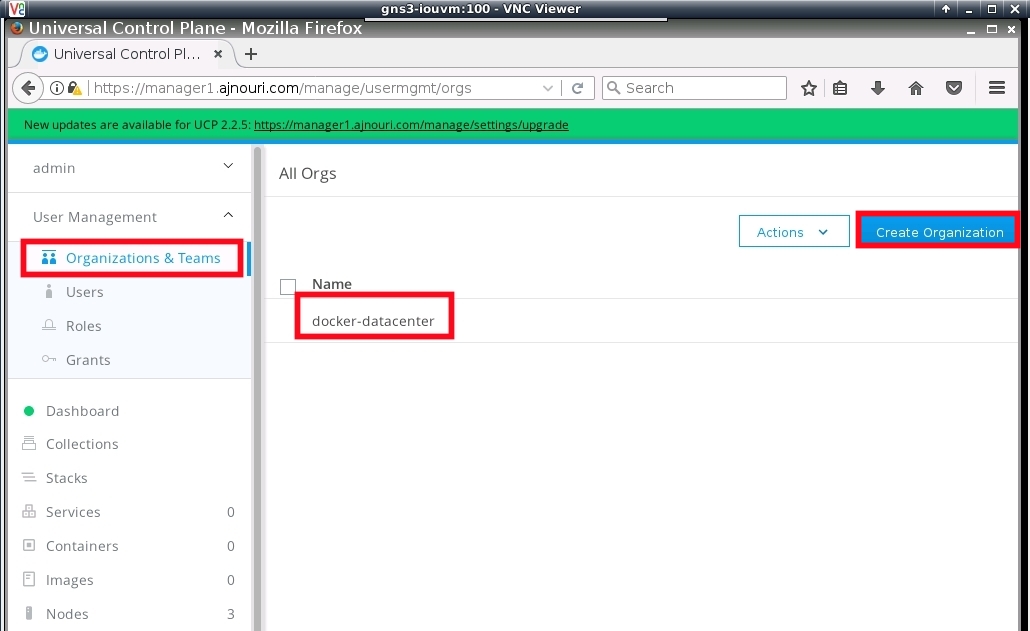
Task: Open the docker-datacenter organization
Action: pyautogui.click(x=373, y=321)
